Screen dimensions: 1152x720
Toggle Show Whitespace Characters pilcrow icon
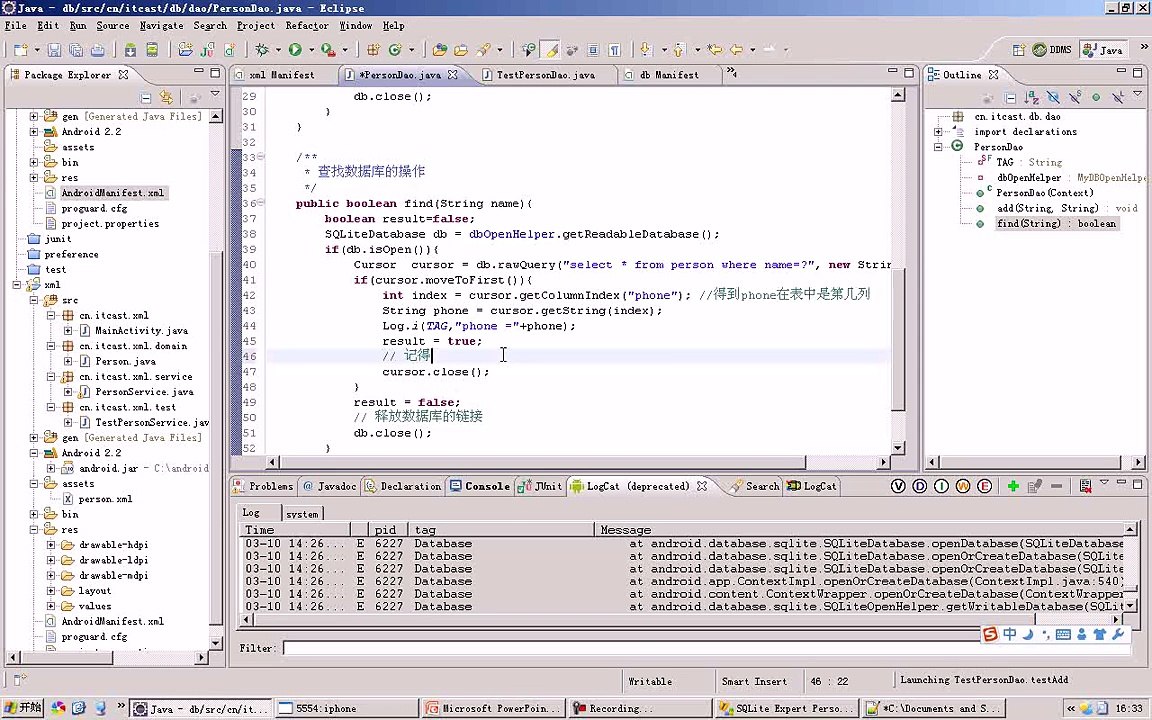(614, 50)
